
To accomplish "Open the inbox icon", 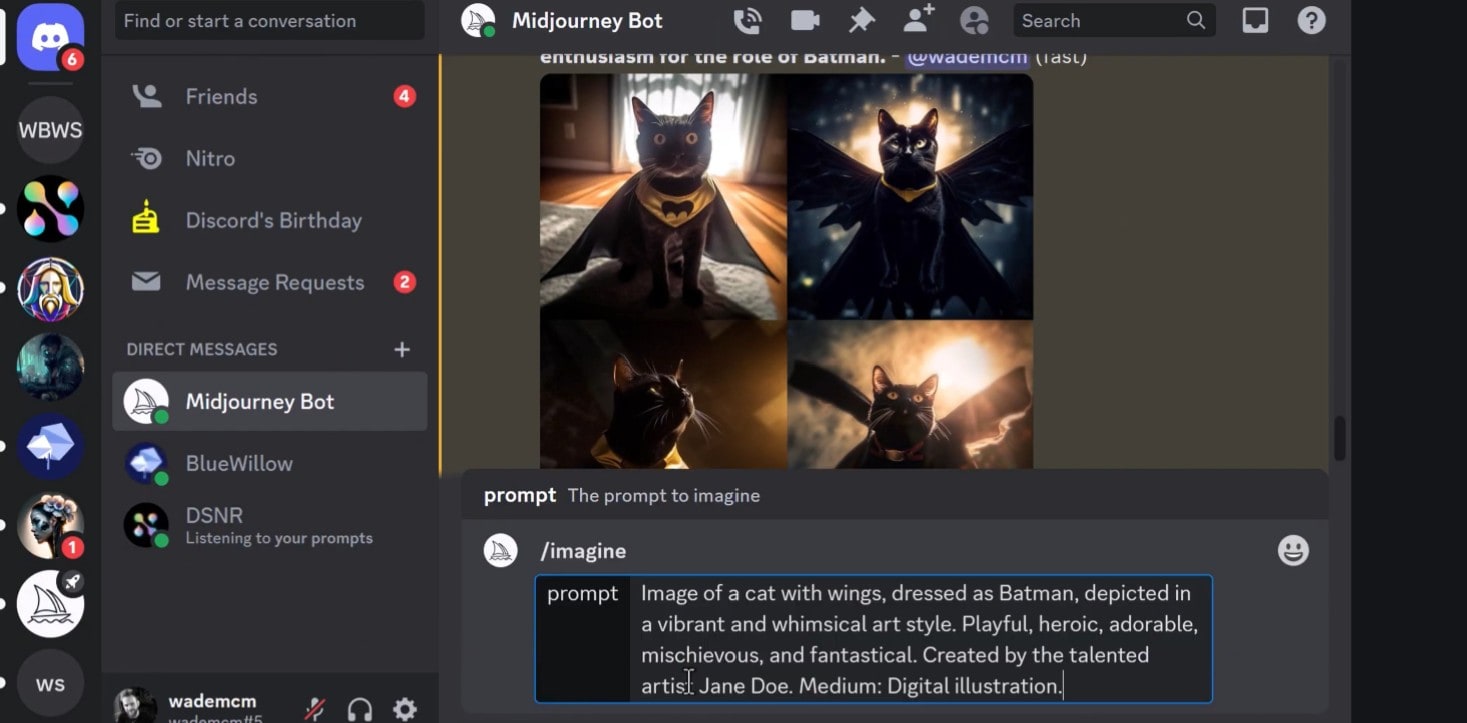I will coord(1255,20).
